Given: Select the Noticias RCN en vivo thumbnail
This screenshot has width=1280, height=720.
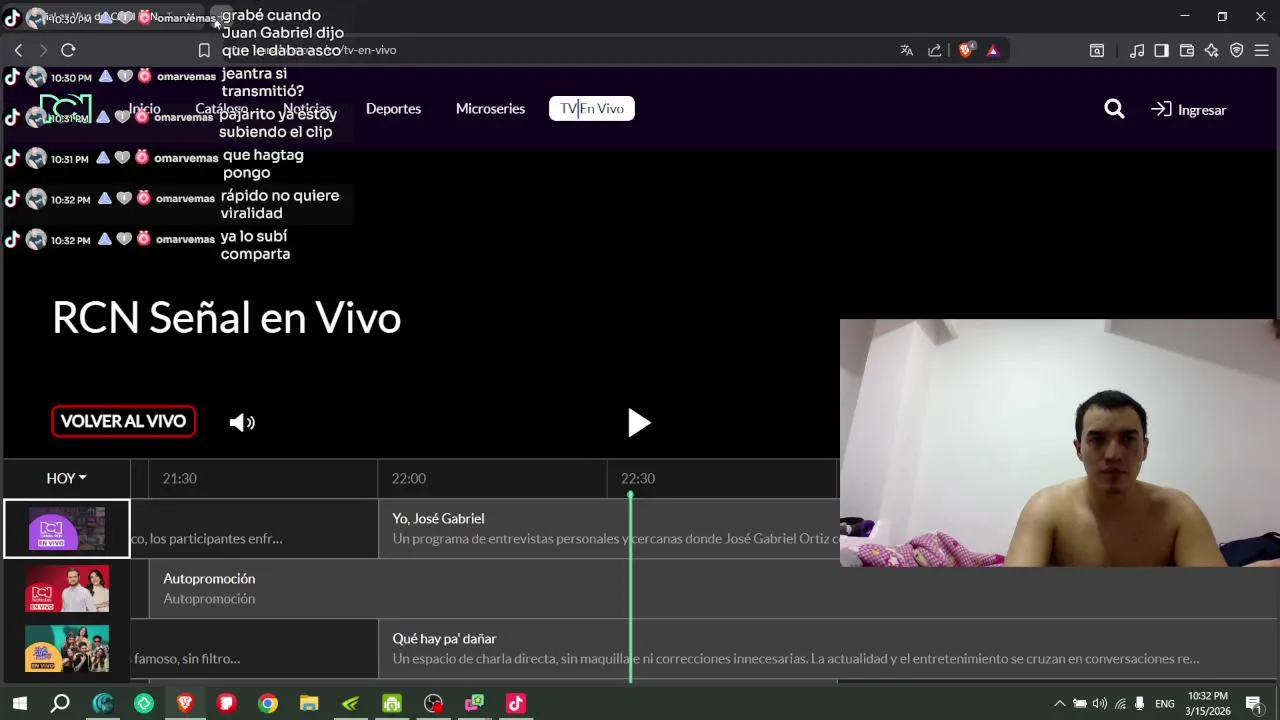Looking at the screenshot, I should tap(67, 588).
